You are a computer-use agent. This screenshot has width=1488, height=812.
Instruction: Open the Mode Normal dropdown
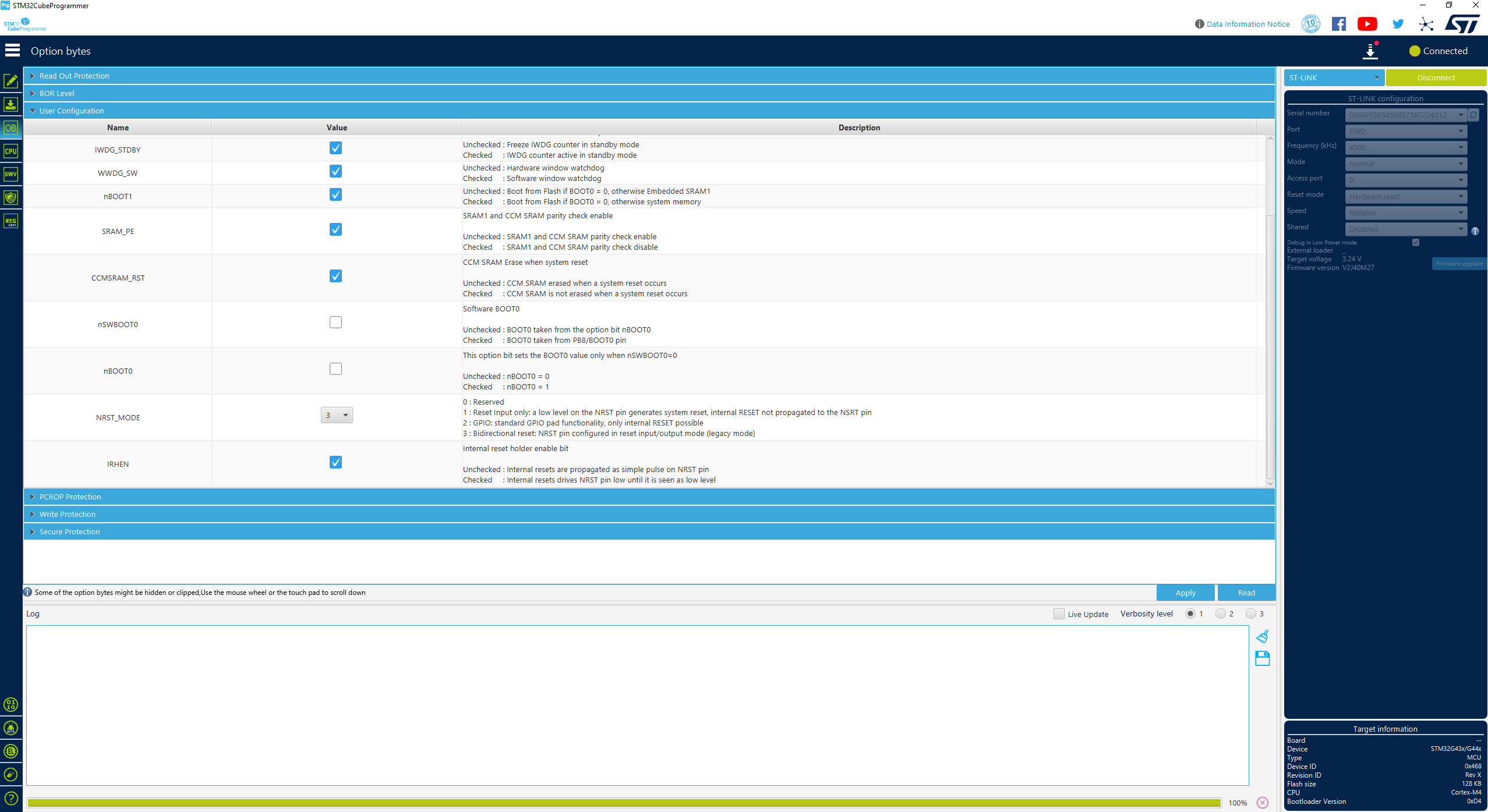coord(1405,164)
